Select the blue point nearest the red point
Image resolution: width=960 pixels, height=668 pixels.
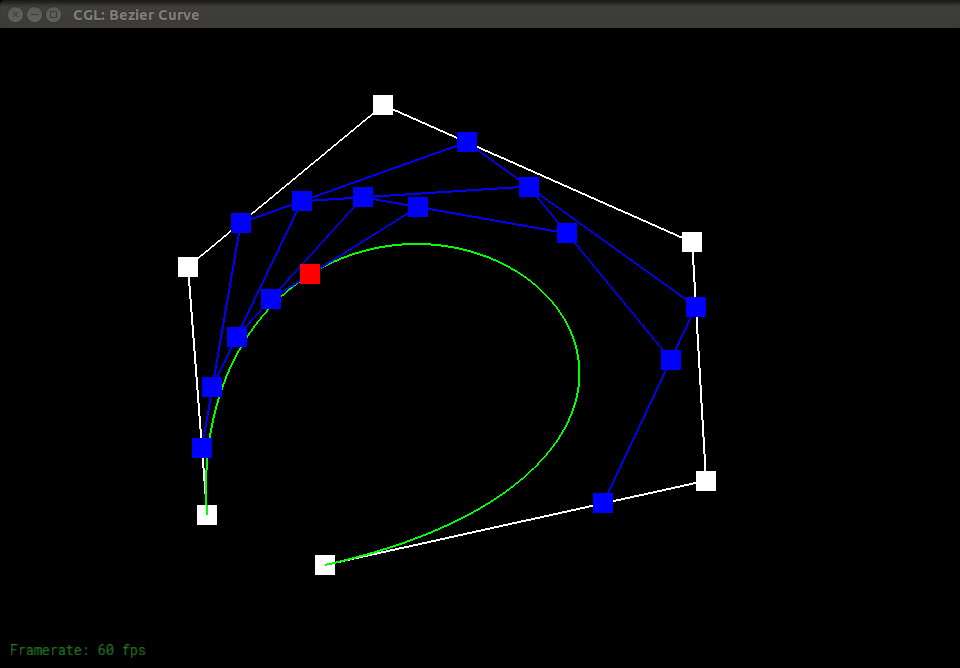(271, 299)
